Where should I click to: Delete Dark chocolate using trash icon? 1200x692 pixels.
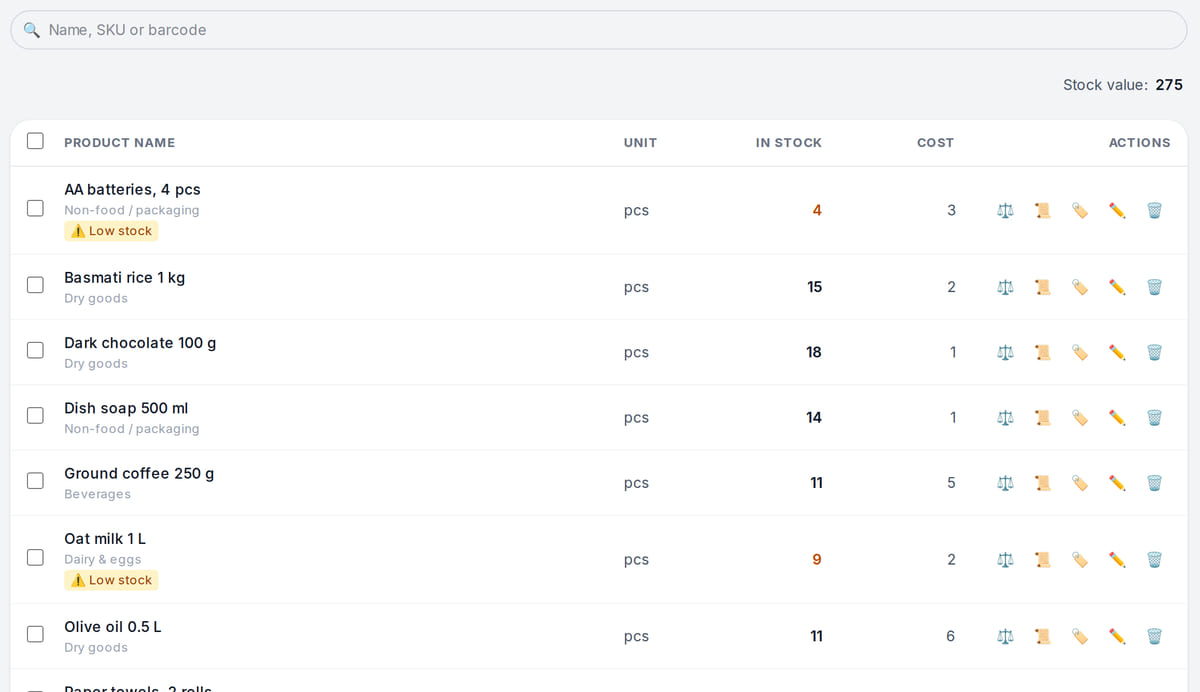1154,352
